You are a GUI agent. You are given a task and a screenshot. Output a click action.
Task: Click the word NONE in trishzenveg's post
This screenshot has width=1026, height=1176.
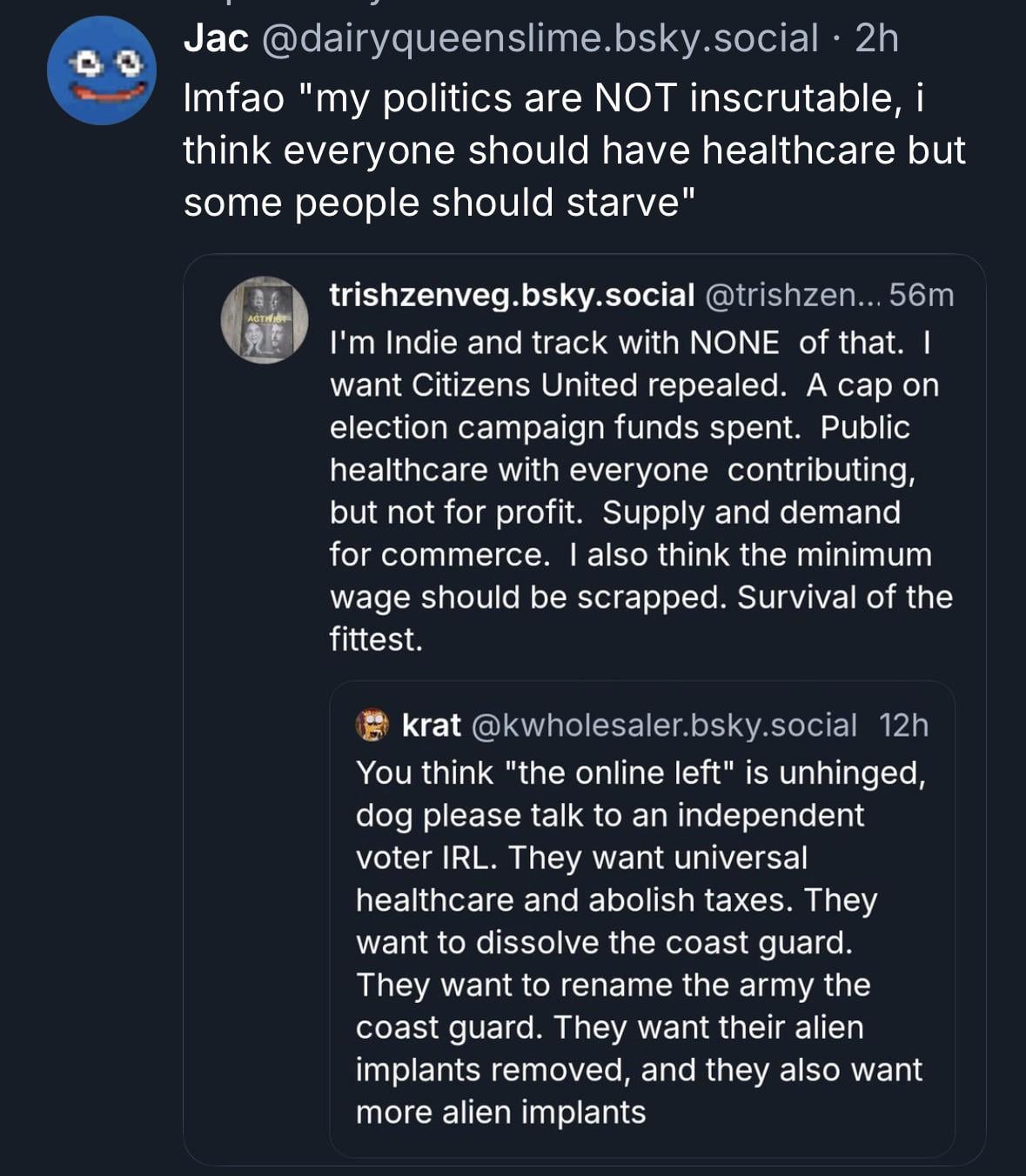tap(734, 343)
